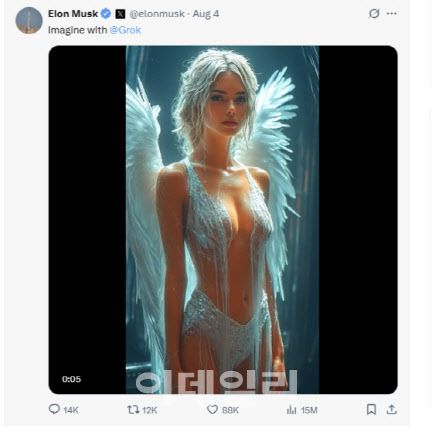Open the three-dot more options menu
This screenshot has height=427, width=432.
click(x=391, y=14)
